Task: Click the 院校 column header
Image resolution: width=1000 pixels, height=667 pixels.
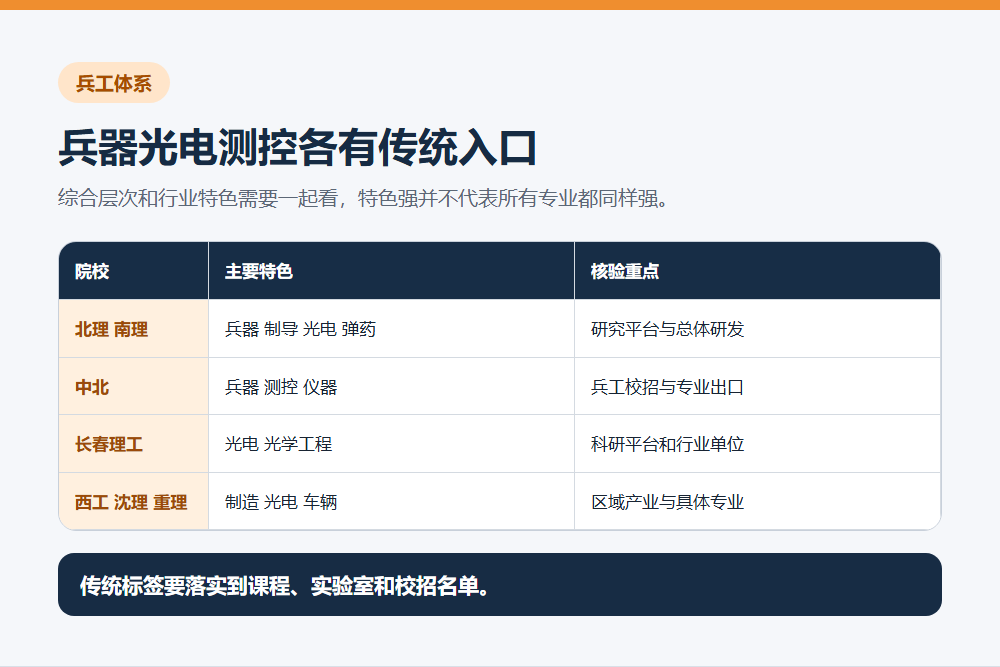Action: pyautogui.click(x=133, y=271)
